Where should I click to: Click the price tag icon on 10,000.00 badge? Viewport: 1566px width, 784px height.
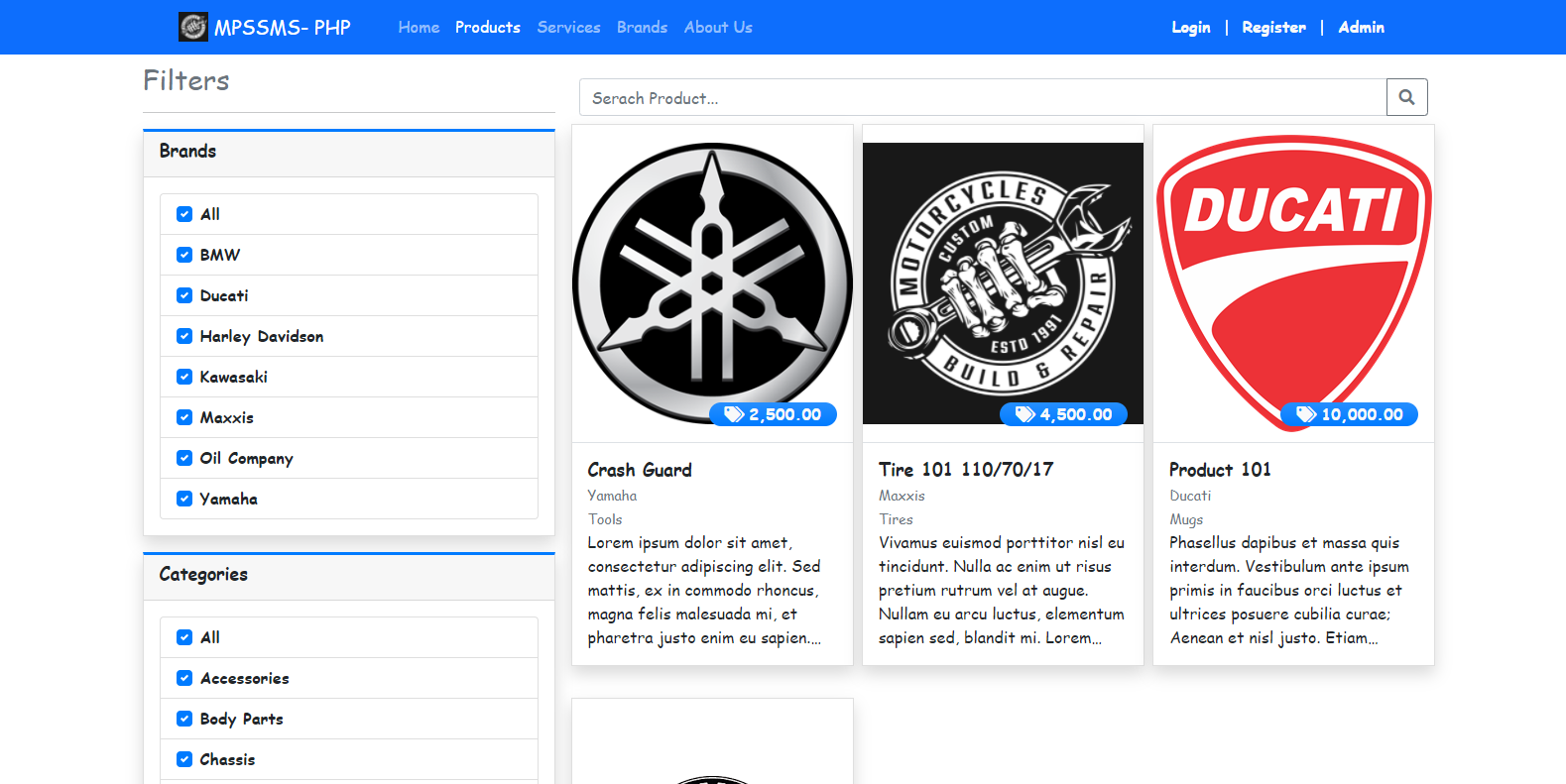pos(1306,414)
